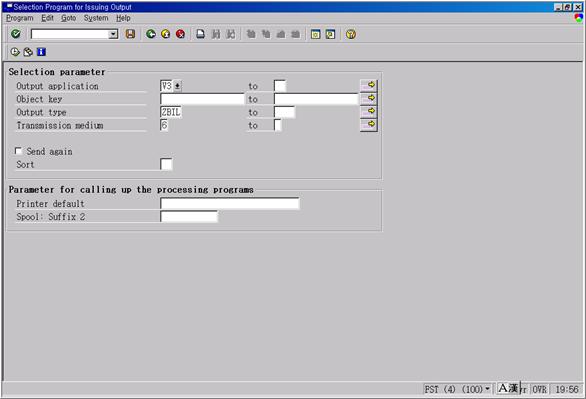Click the 19:56 time in status bar
Screen dimensions: 586x399
[567, 390]
